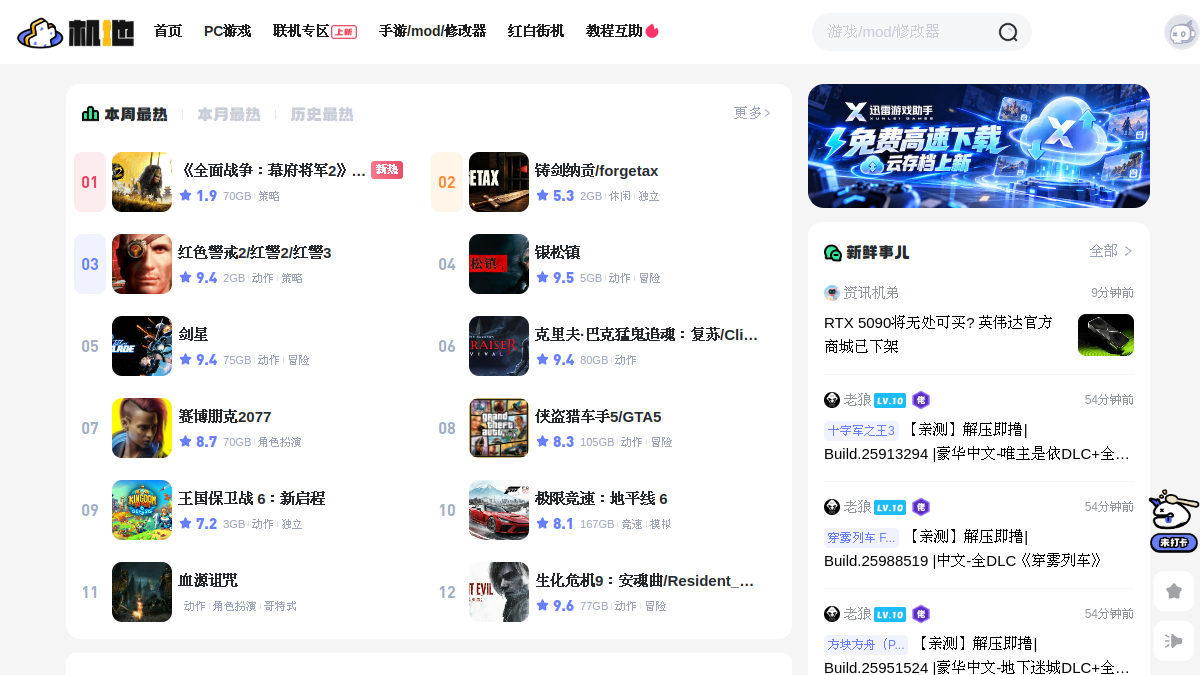Expand 全部 in the 新鲜事儿 panel
This screenshot has height=675, width=1200.
pos(1111,251)
